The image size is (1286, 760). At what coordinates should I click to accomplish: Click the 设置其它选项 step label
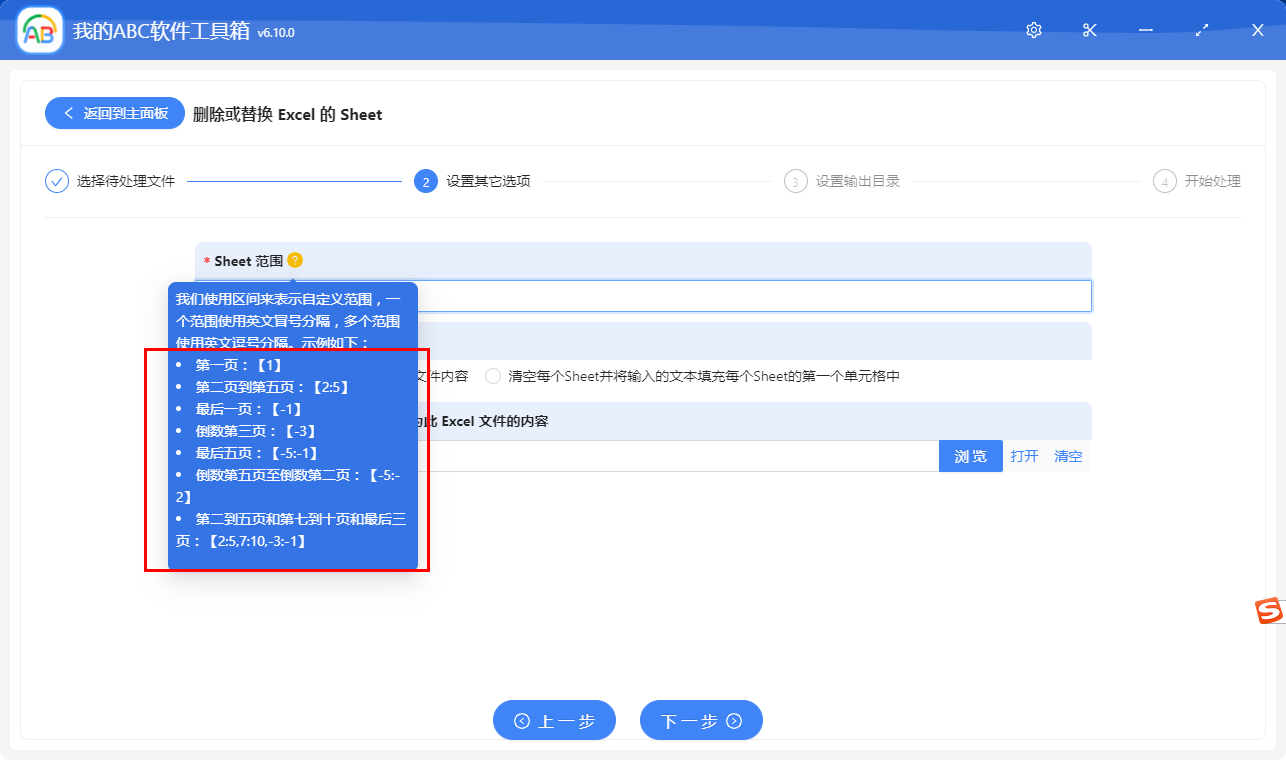tap(492, 181)
